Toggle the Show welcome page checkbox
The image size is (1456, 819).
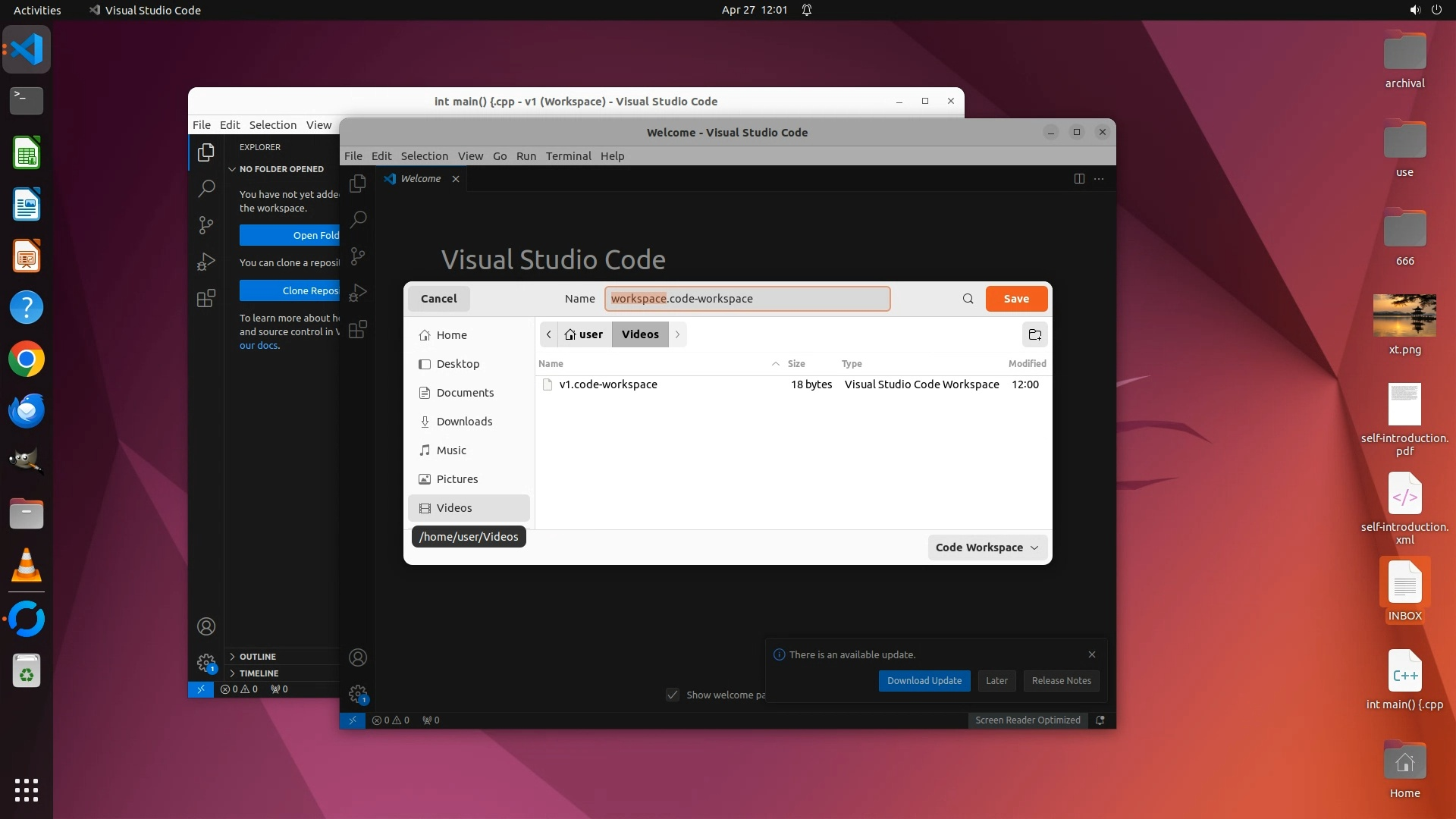pos(673,695)
